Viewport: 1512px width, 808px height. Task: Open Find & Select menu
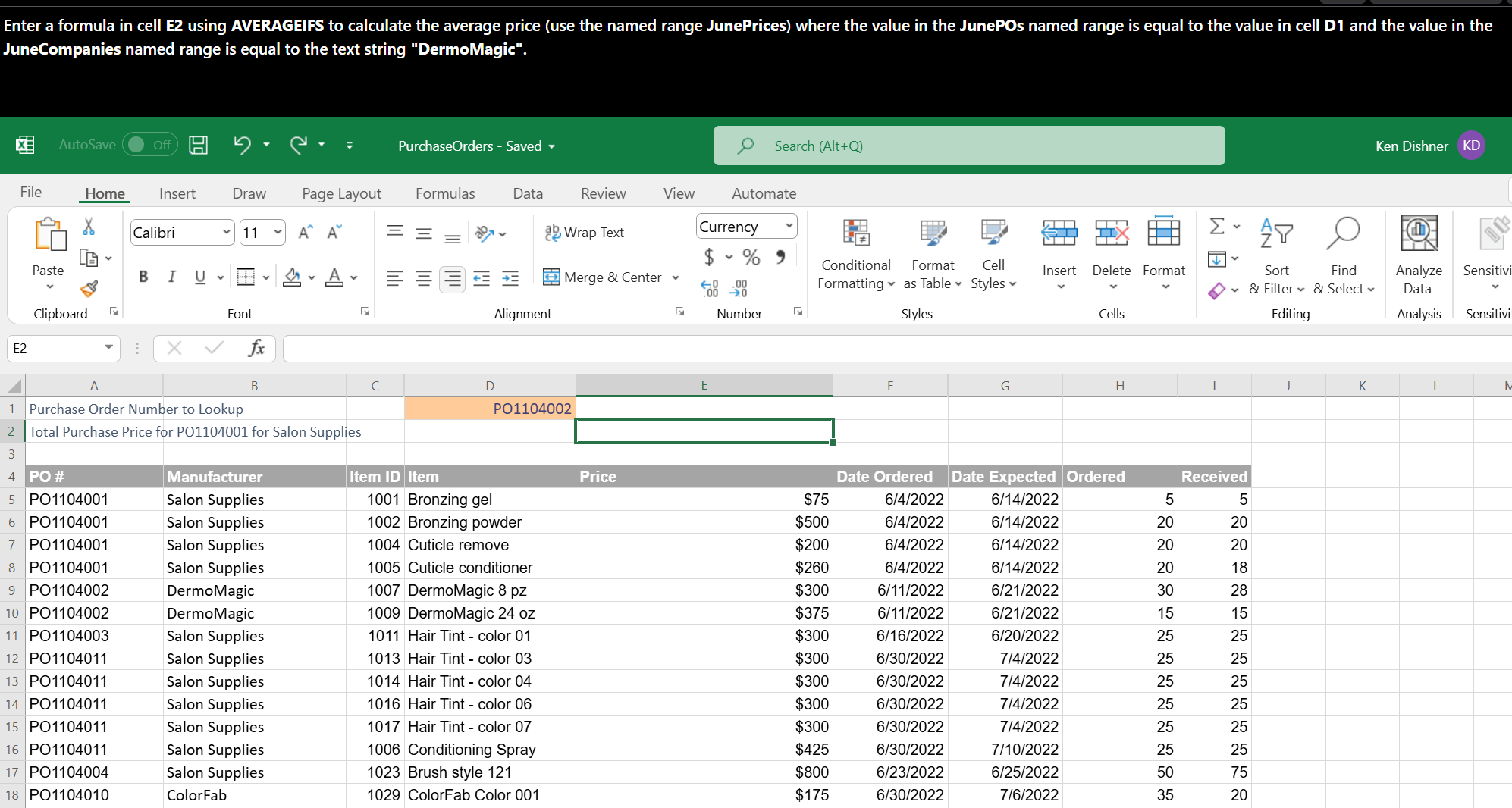[x=1344, y=256]
